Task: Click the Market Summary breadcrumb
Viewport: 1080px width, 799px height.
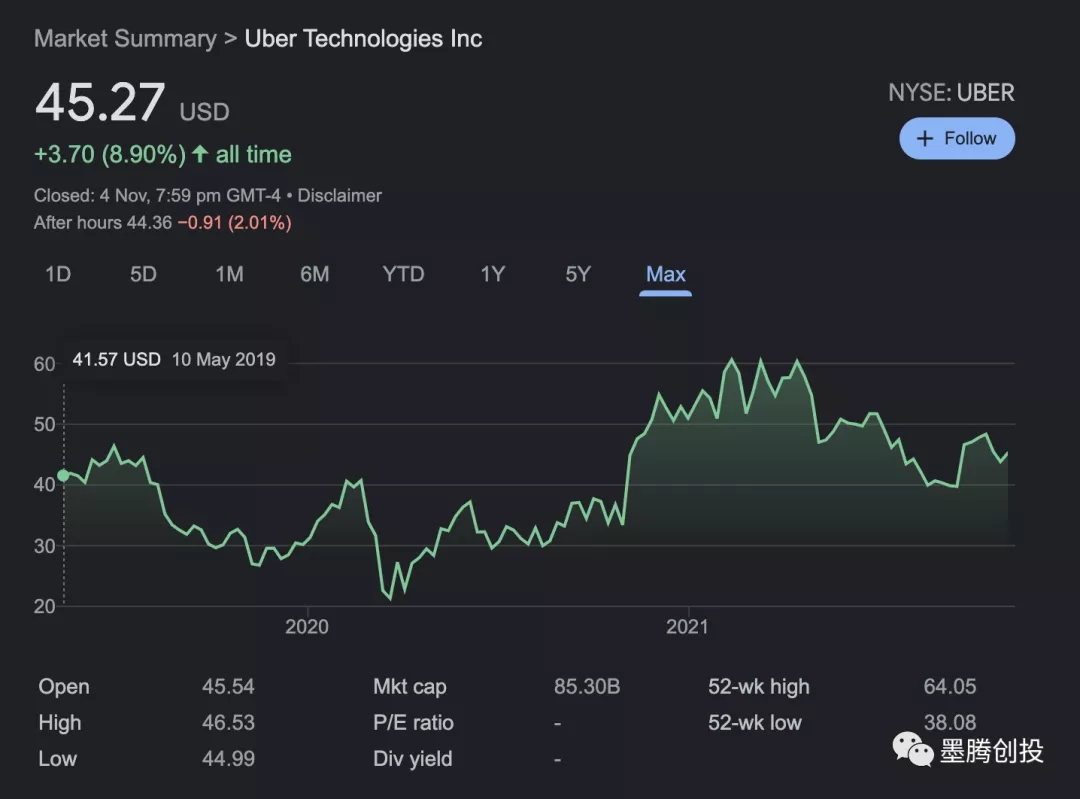Action: click(125, 39)
